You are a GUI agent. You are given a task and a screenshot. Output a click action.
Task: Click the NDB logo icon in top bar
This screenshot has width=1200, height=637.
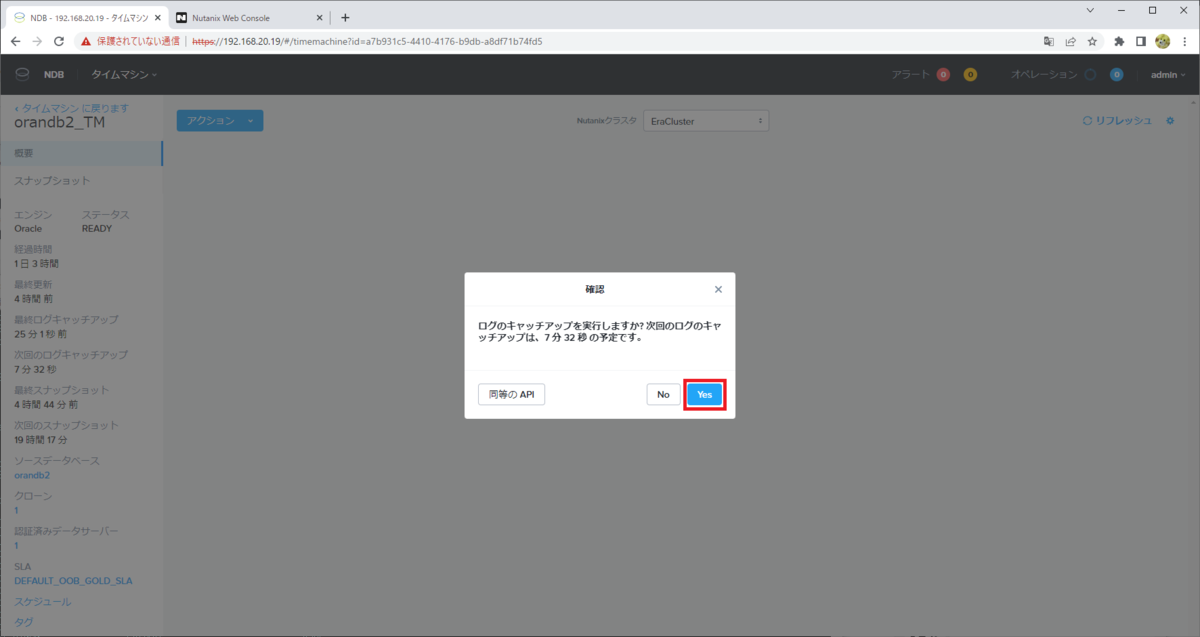coord(22,74)
